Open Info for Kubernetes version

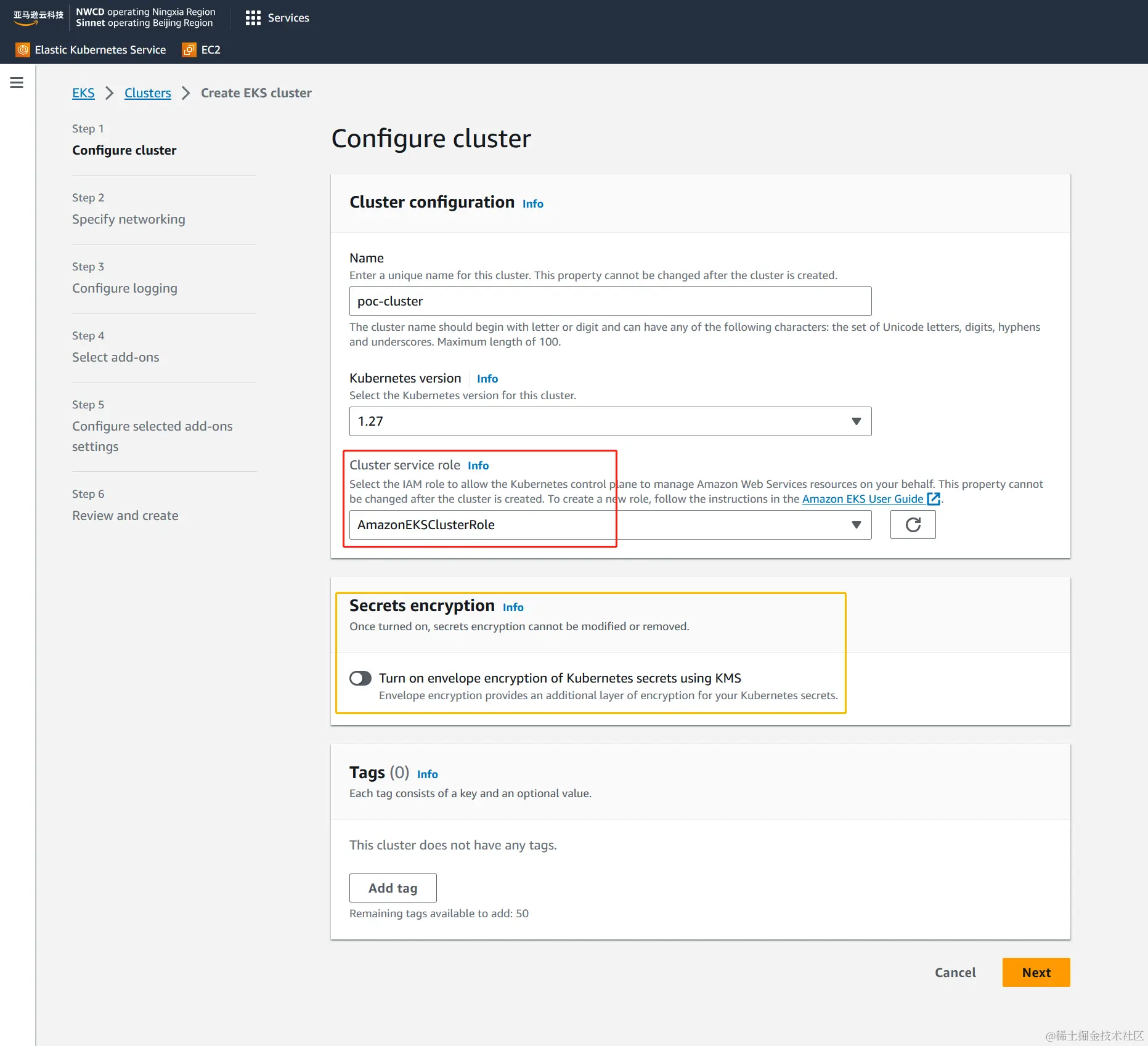click(x=487, y=379)
